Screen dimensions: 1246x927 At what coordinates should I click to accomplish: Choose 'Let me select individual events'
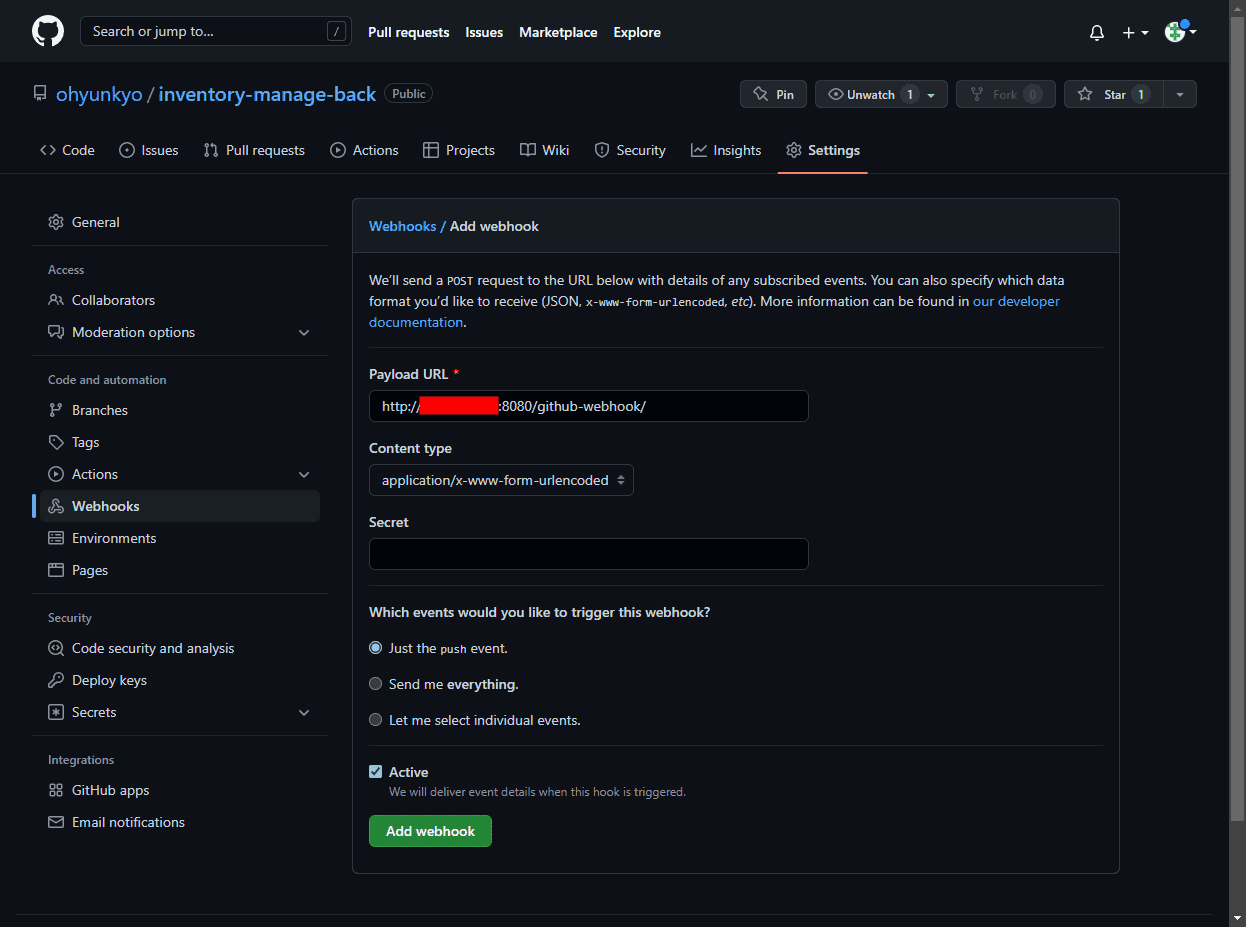click(x=376, y=720)
